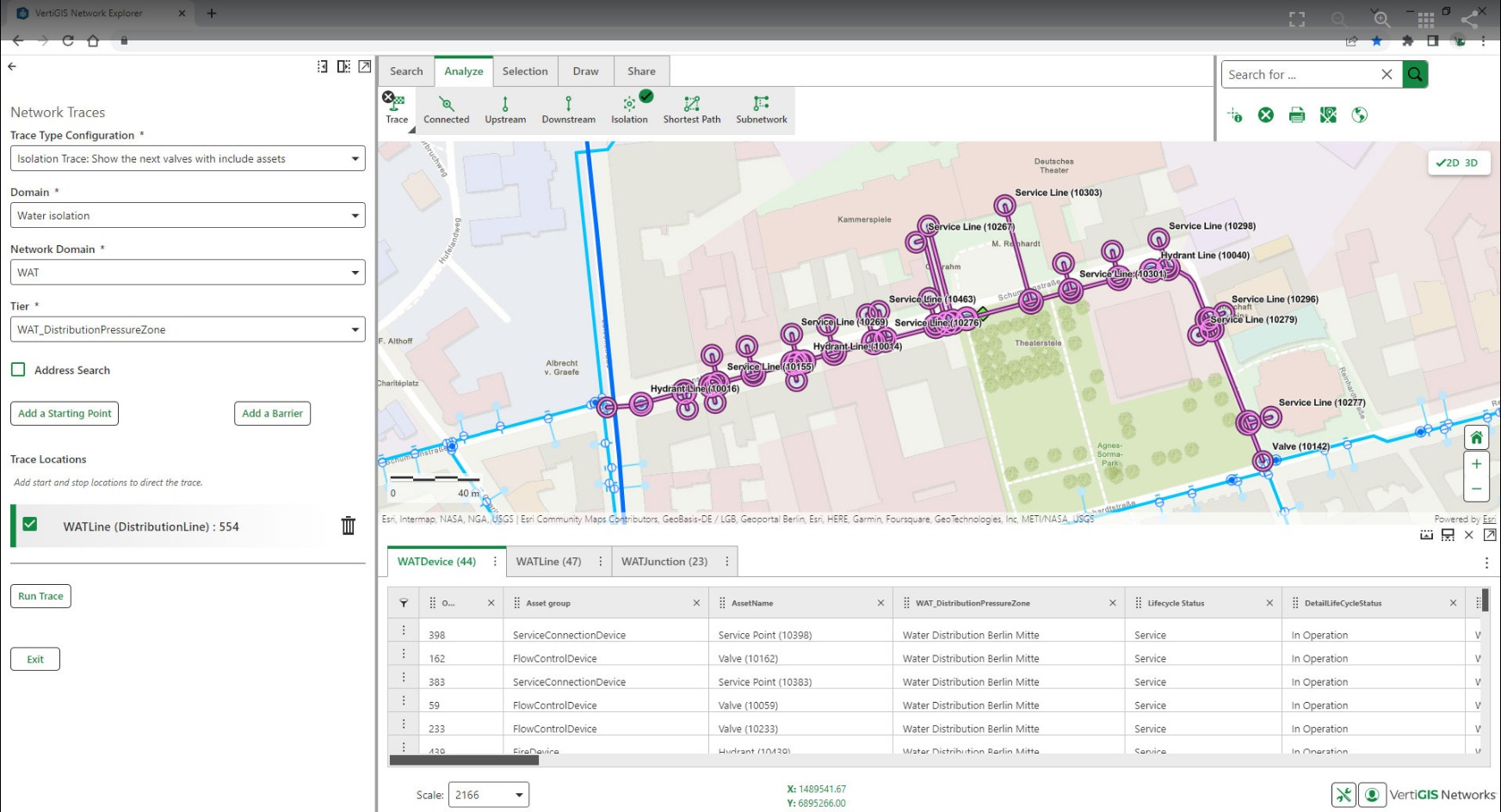Open the Scale dropdown
The image size is (1501, 812).
(x=488, y=795)
